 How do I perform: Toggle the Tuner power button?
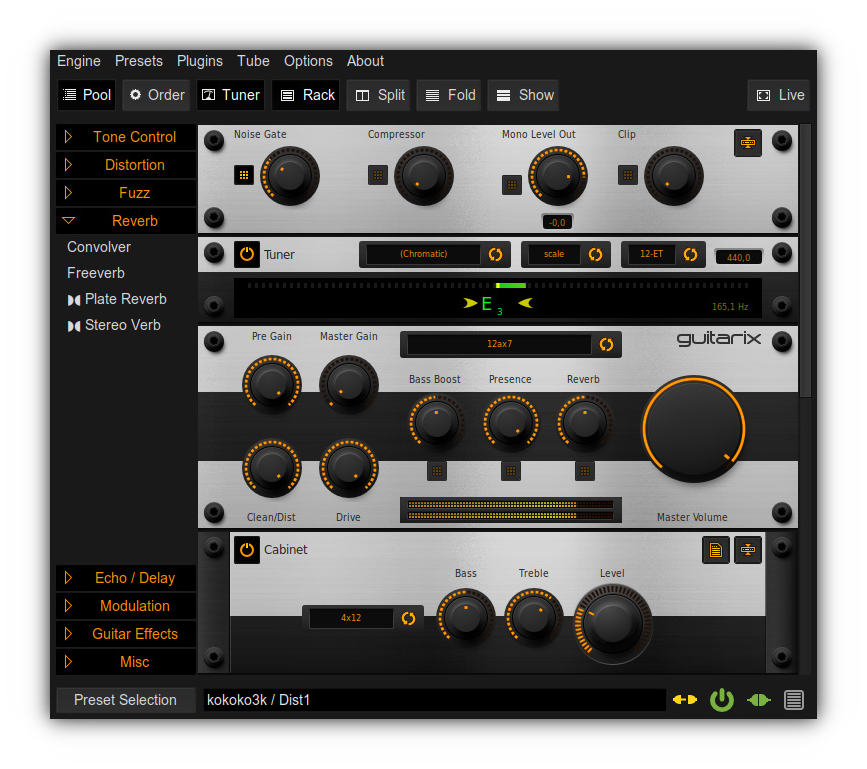click(246, 254)
